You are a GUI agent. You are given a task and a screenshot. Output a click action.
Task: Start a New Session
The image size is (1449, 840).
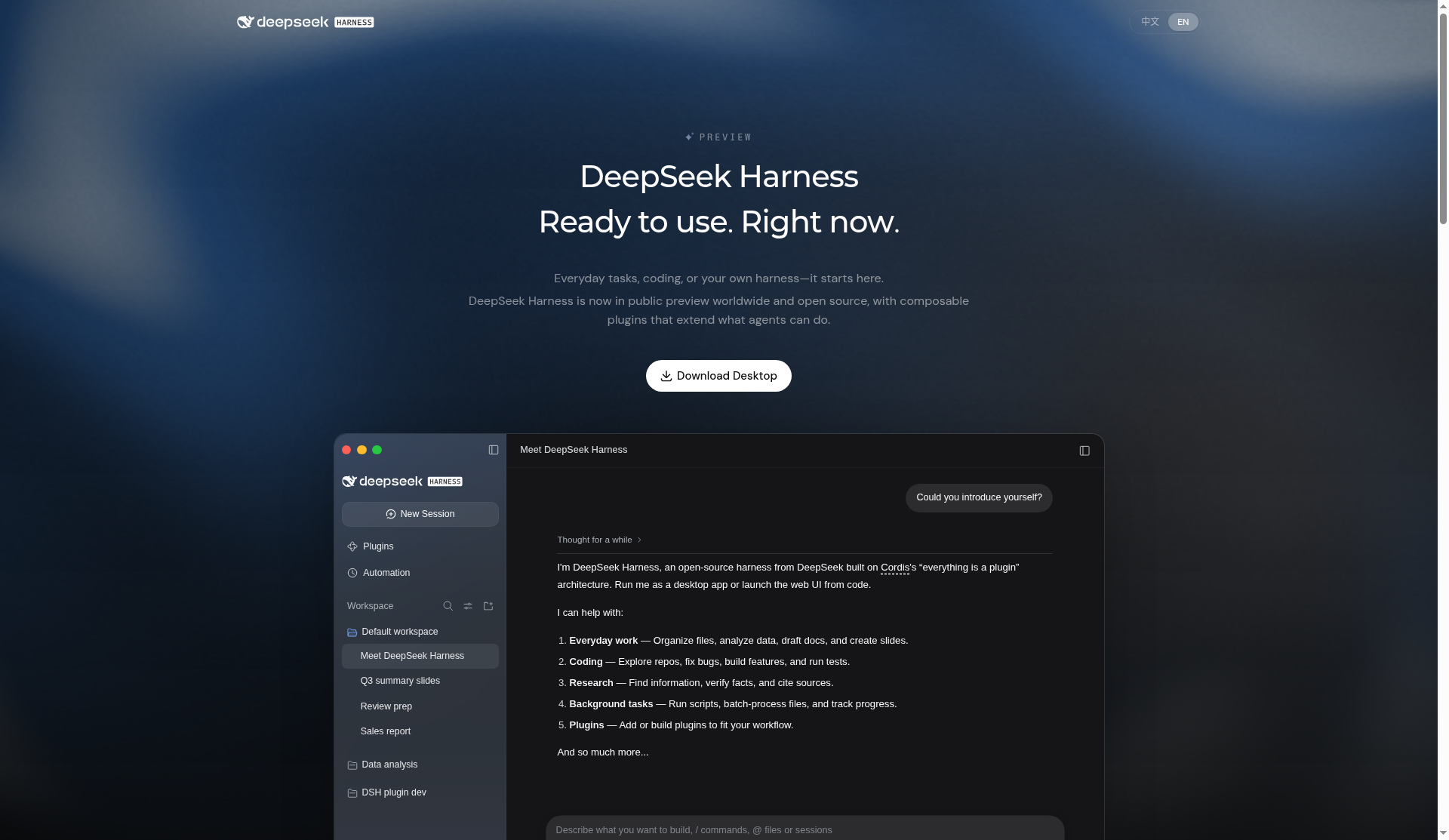coord(420,514)
